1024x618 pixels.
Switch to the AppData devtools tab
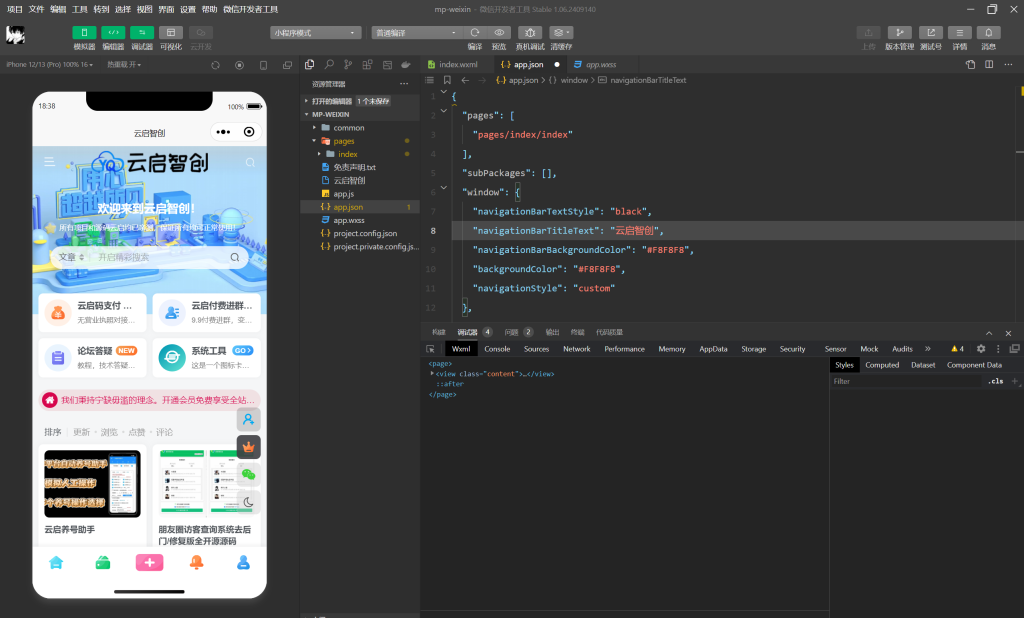(x=713, y=349)
